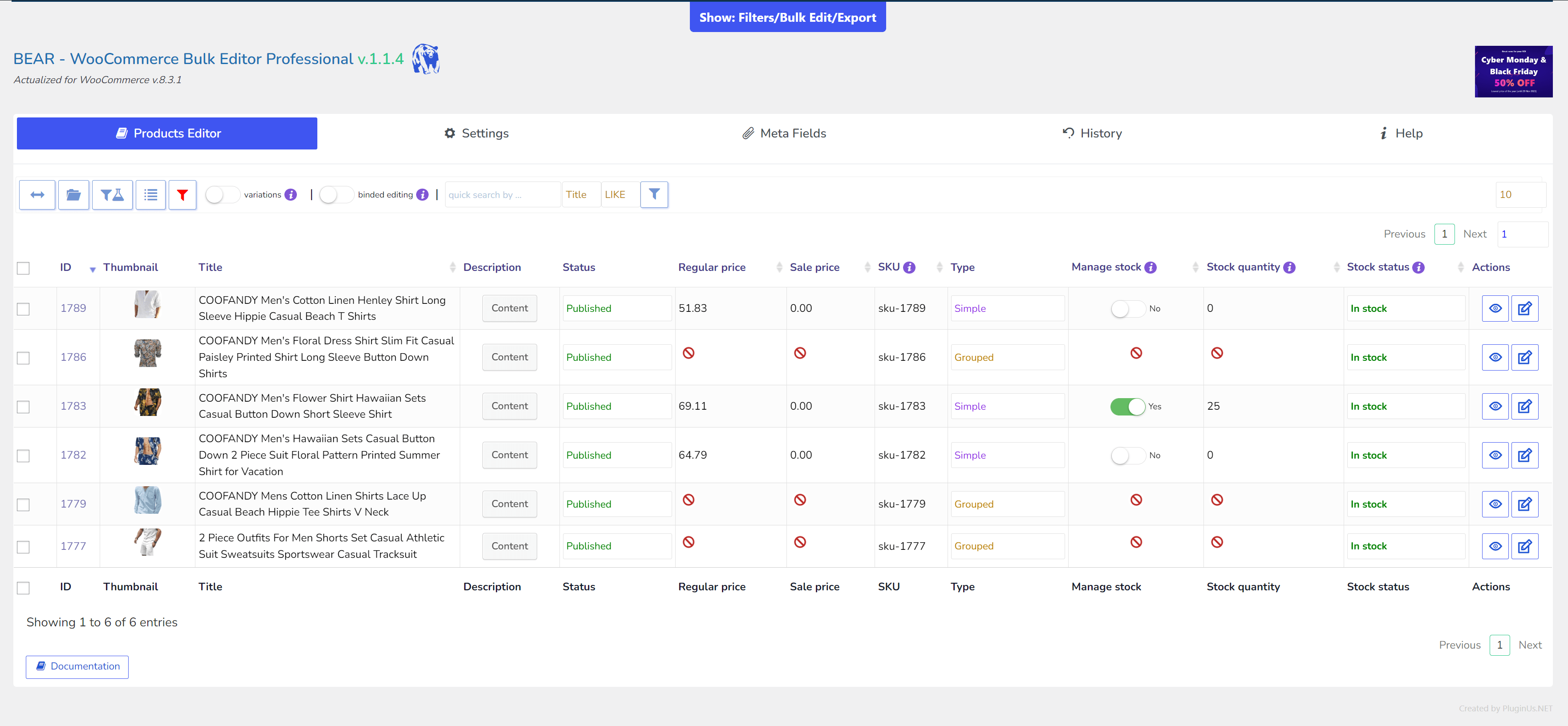Screen dimensions: 1568x726
Task: Open Cyber Monday Black Friday banner
Action: (x=1513, y=71)
